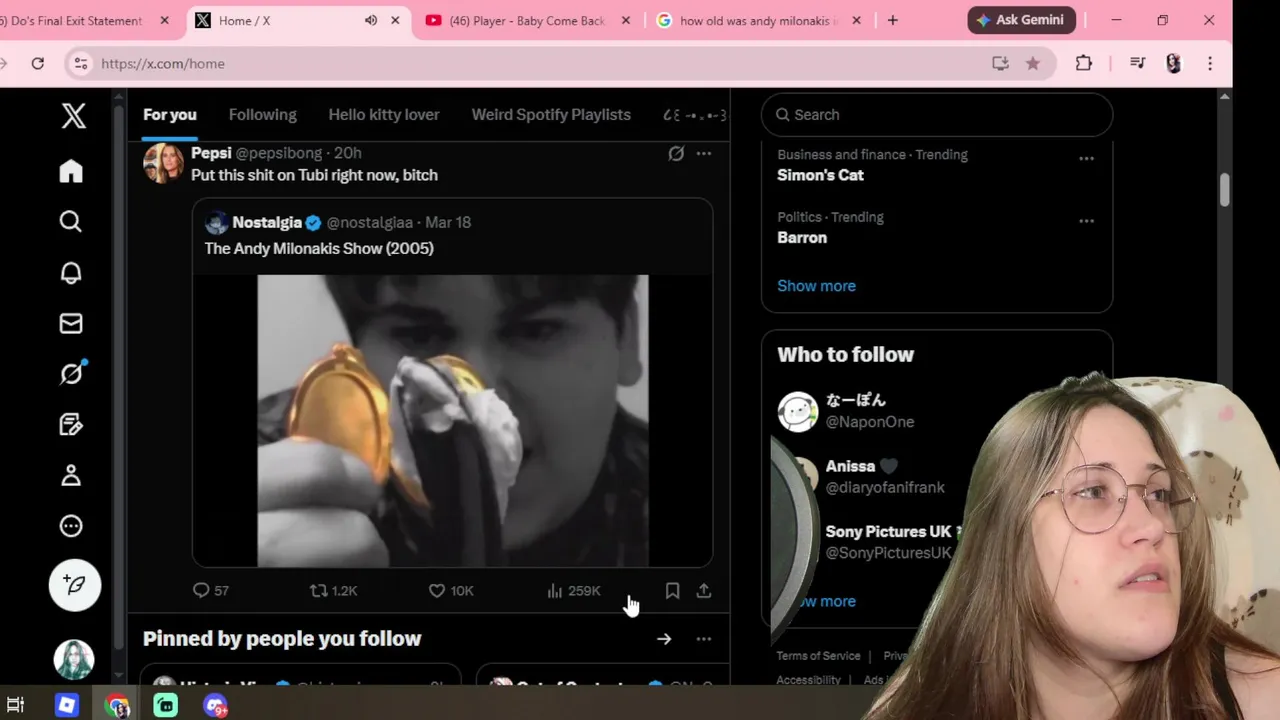Open browser extensions puzzle icon
The width and height of the screenshot is (1280, 720).
point(1084,63)
